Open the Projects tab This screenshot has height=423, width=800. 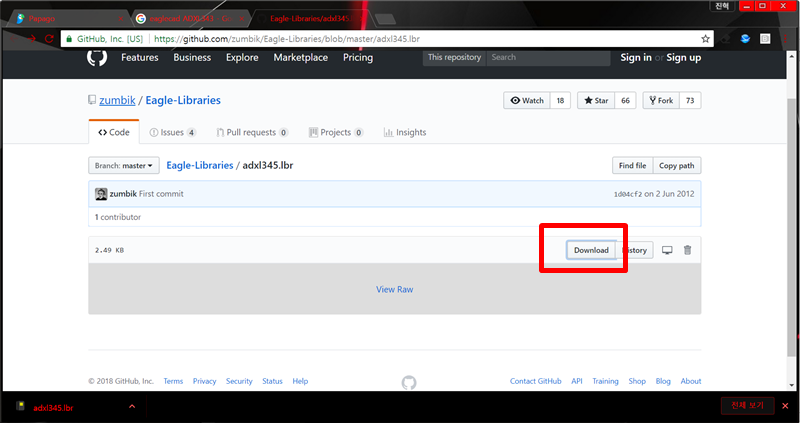[336, 132]
